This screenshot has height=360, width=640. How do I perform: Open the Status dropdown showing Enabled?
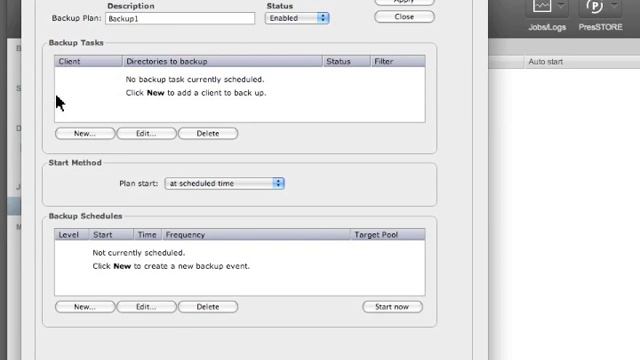click(x=297, y=18)
